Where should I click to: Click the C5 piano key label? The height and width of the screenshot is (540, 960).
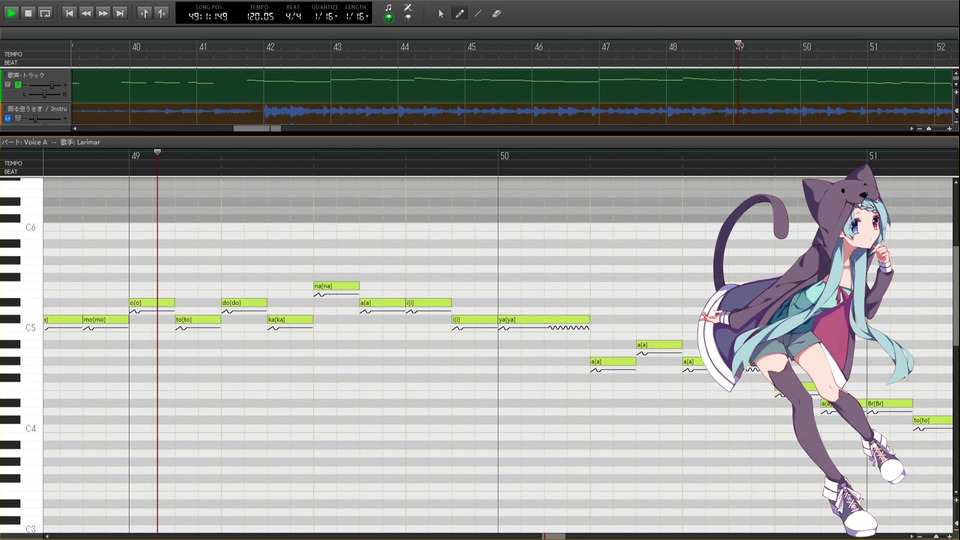(x=31, y=328)
